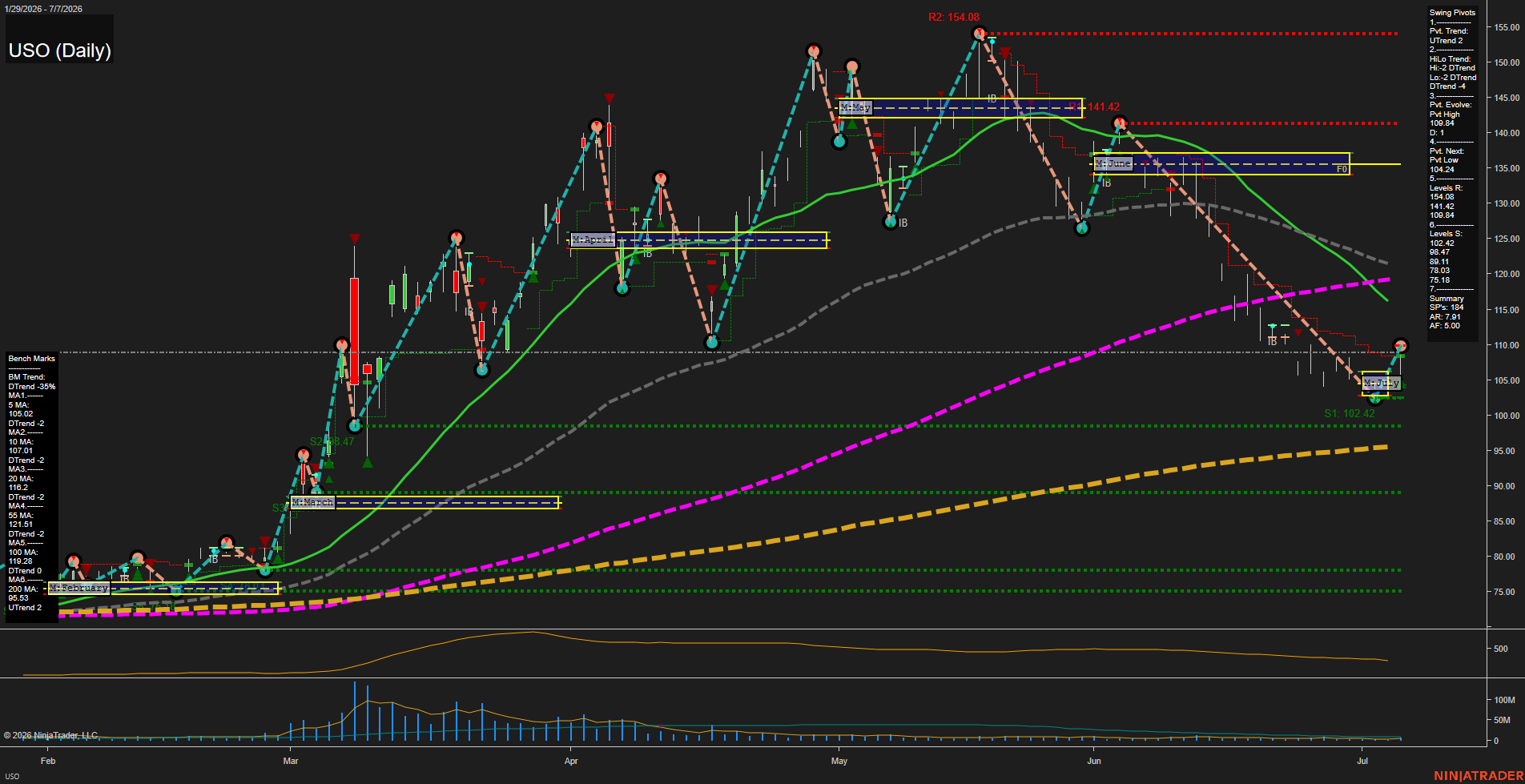Click the Hi:-2 DTrend value
Image resolution: width=1525 pixels, height=784 pixels.
pyautogui.click(x=1452, y=68)
